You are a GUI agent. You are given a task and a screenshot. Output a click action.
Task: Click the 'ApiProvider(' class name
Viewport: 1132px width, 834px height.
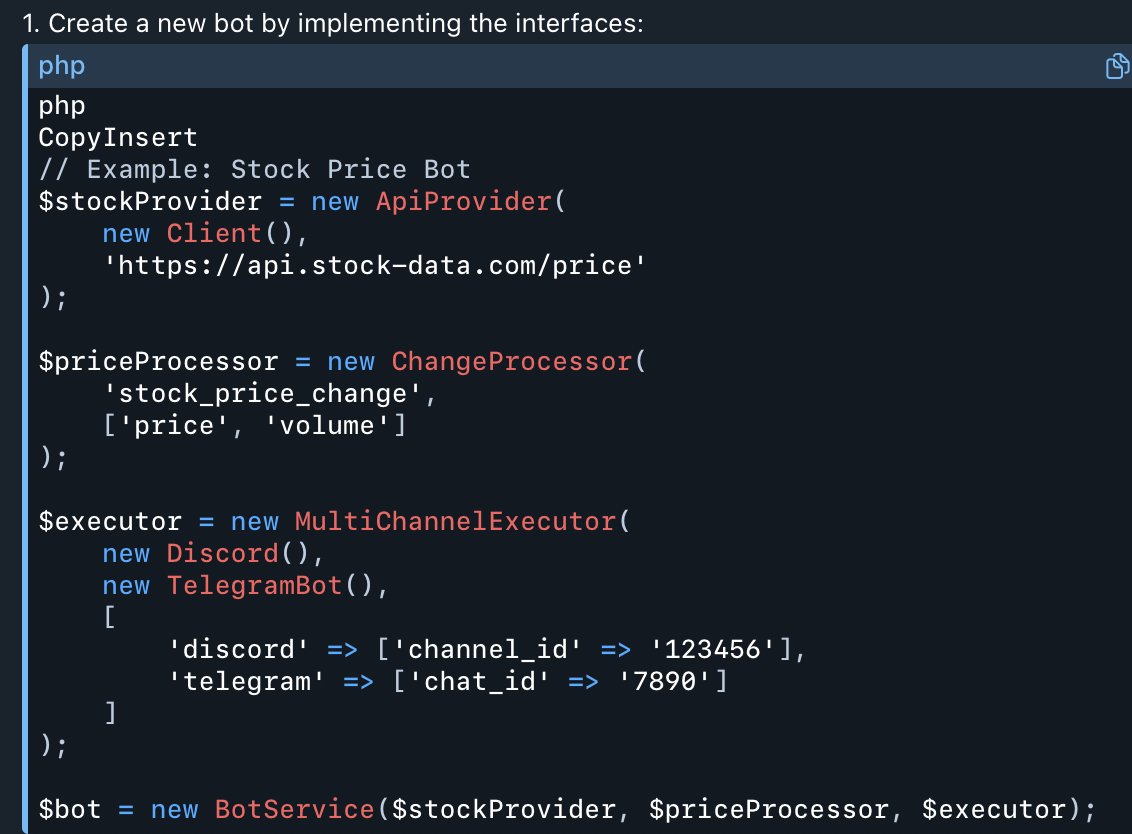pyautogui.click(x=471, y=201)
